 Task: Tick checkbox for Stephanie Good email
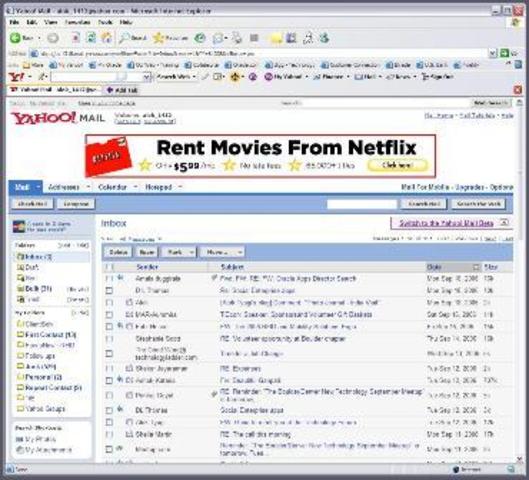(109, 339)
